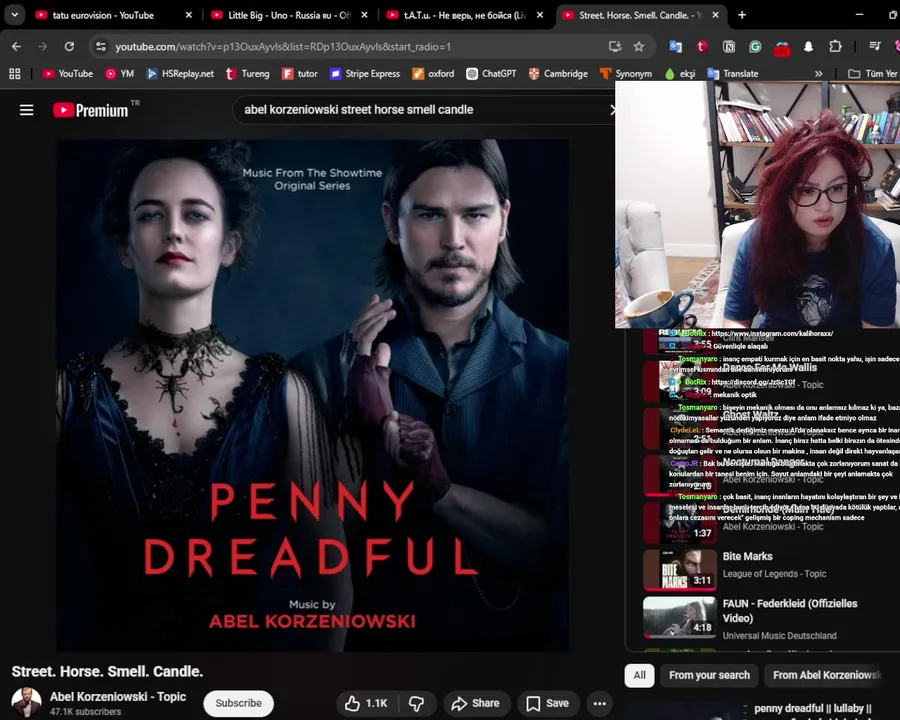Go forward in browser history

(42, 47)
